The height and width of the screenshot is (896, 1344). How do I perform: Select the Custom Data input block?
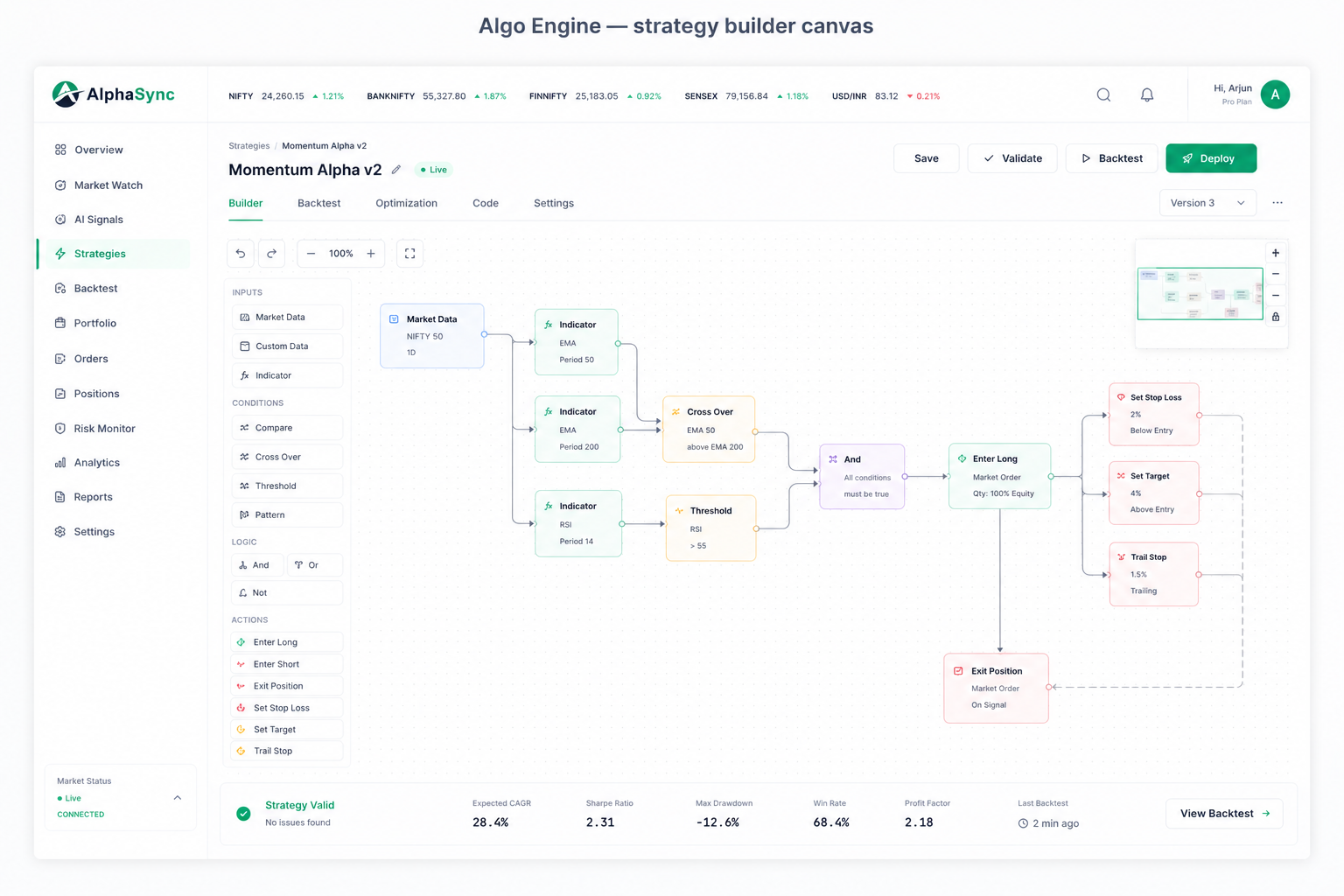point(288,346)
